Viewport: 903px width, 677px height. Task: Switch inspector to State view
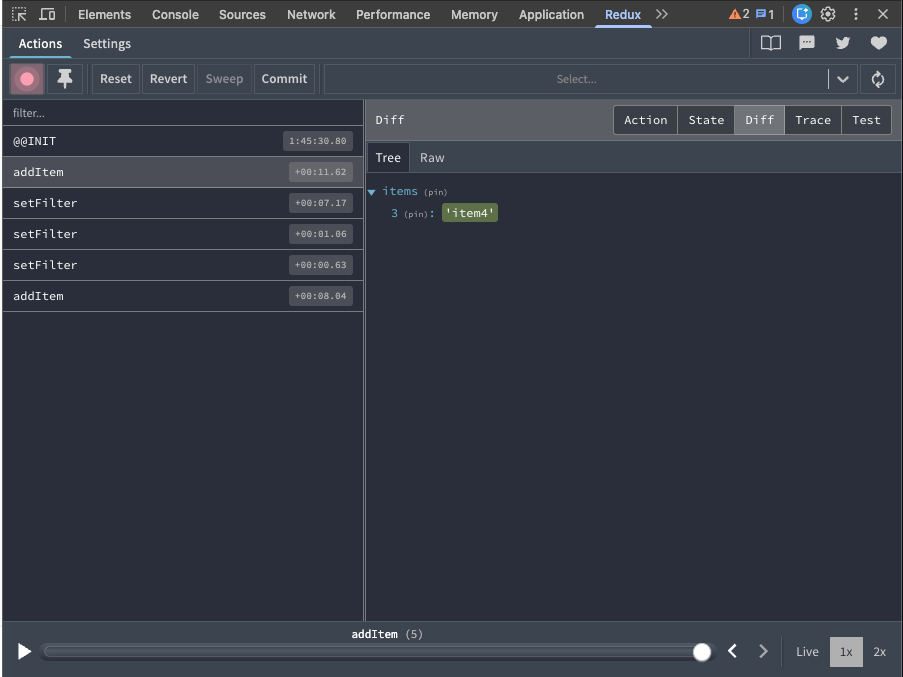[x=706, y=120]
